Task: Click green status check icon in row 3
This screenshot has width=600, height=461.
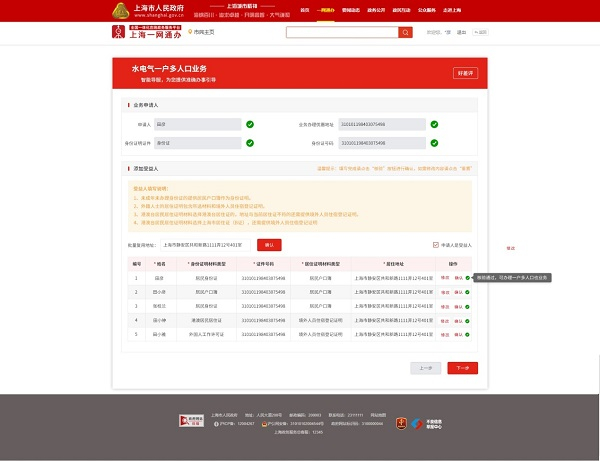Action: 468,307
